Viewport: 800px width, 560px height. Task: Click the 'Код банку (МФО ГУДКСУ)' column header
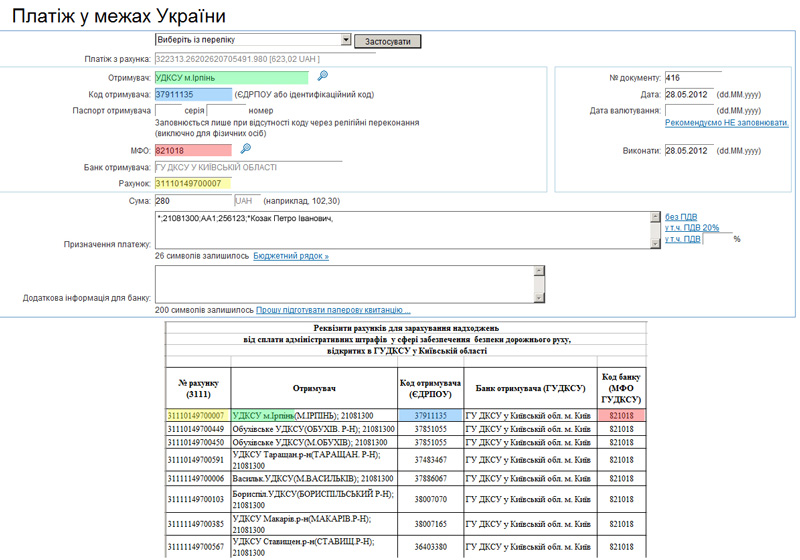621,388
